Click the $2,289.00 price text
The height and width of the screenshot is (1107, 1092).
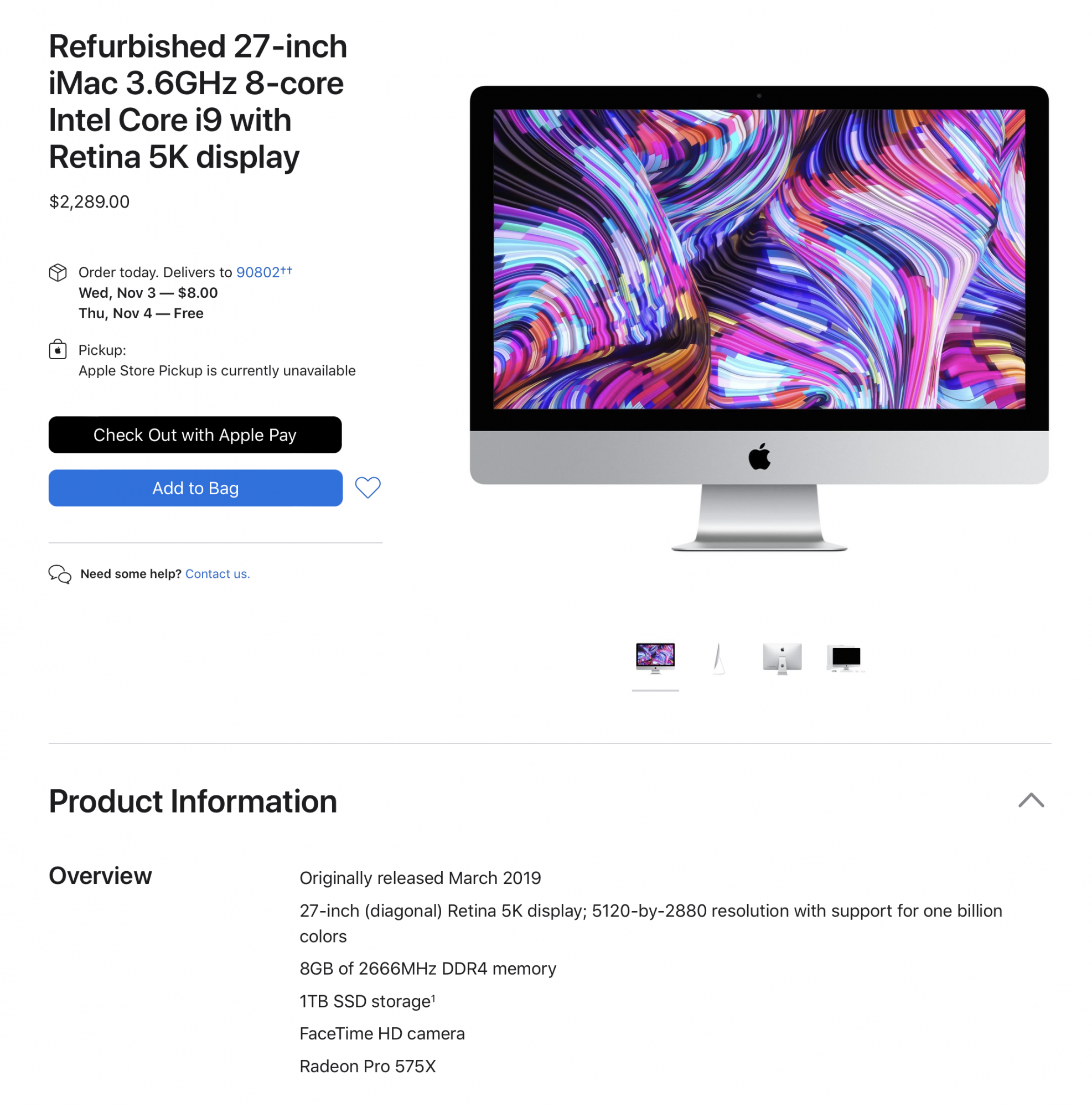click(89, 201)
